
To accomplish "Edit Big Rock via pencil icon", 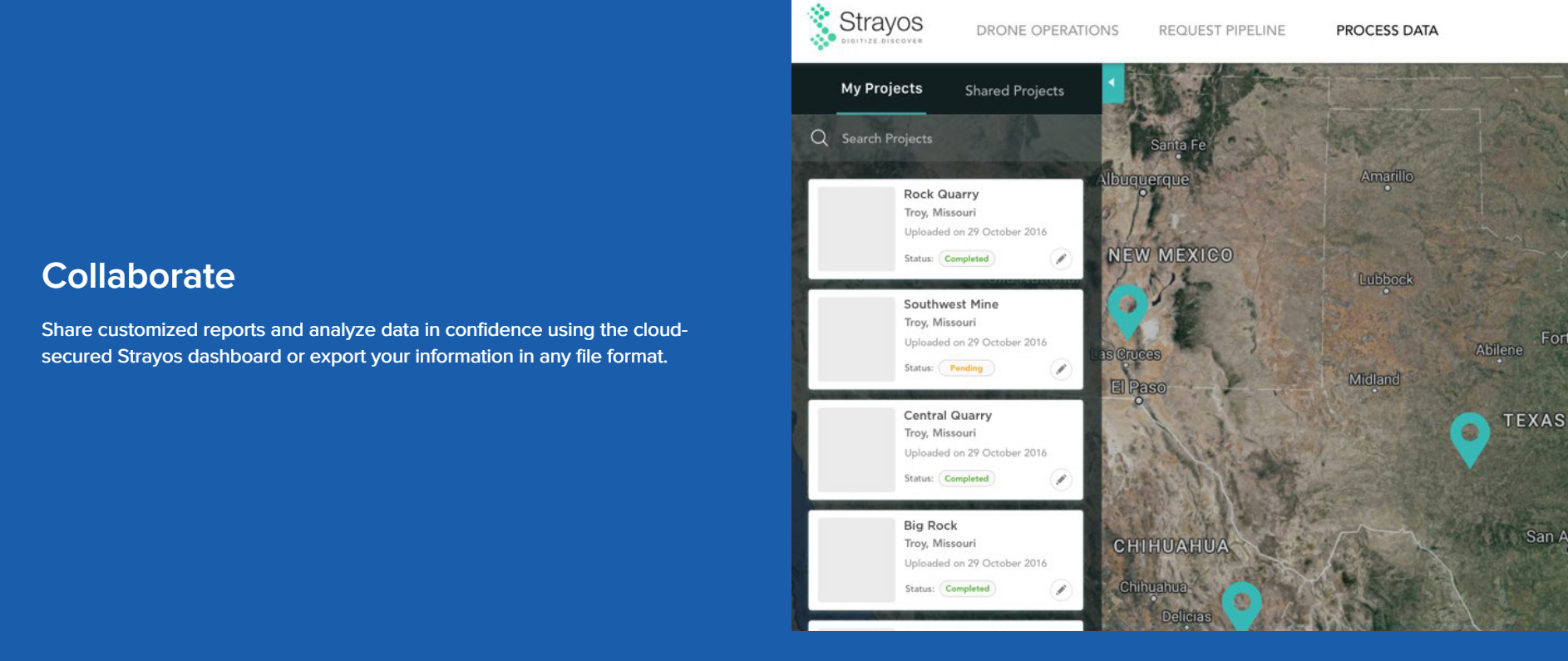I will [x=1061, y=589].
